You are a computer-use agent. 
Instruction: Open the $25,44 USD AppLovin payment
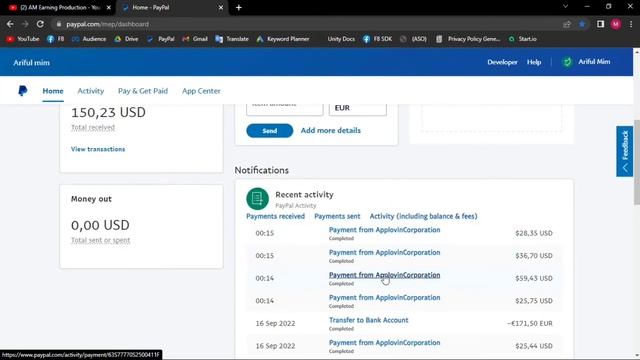coord(384,342)
